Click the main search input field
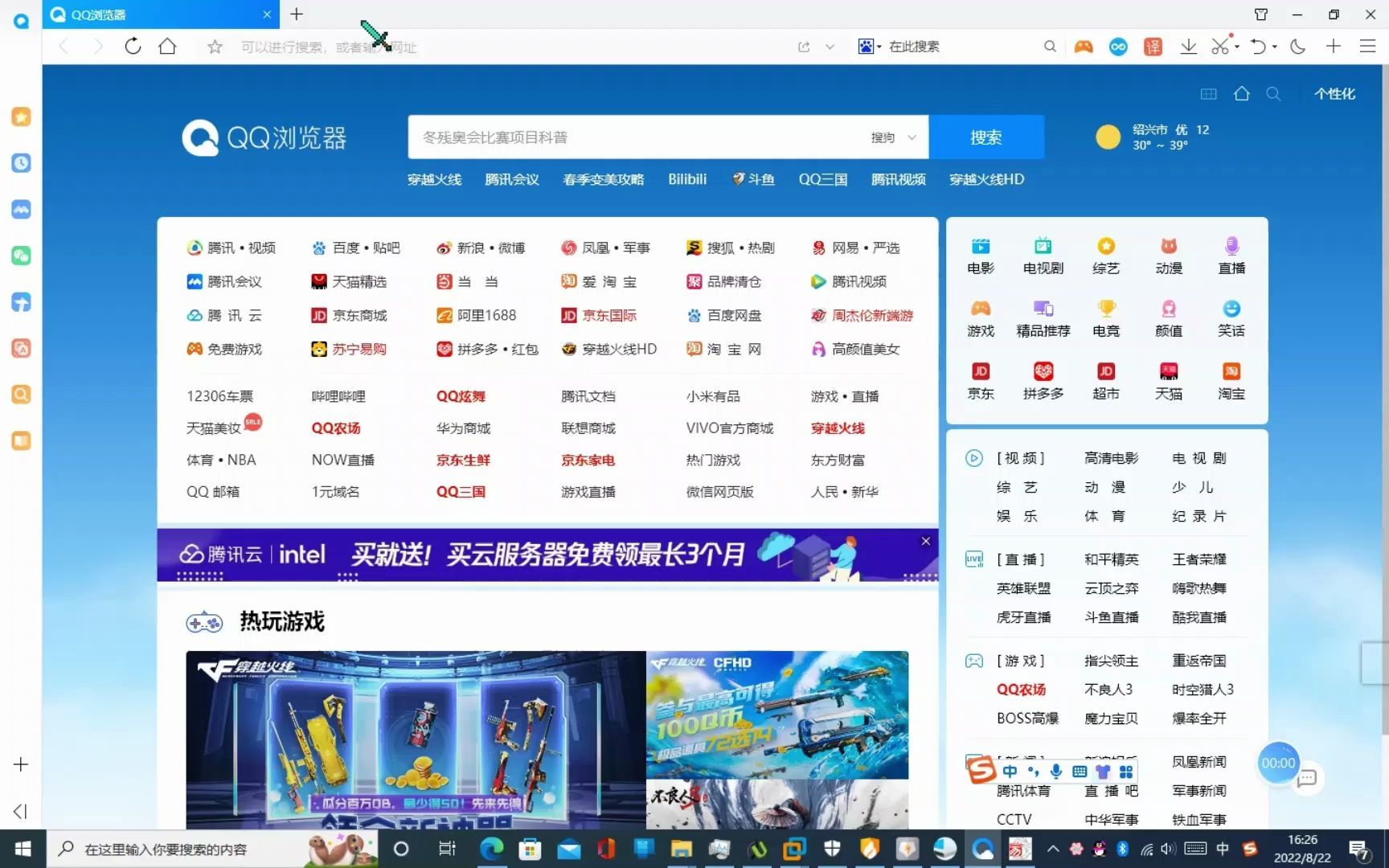 coord(639,137)
